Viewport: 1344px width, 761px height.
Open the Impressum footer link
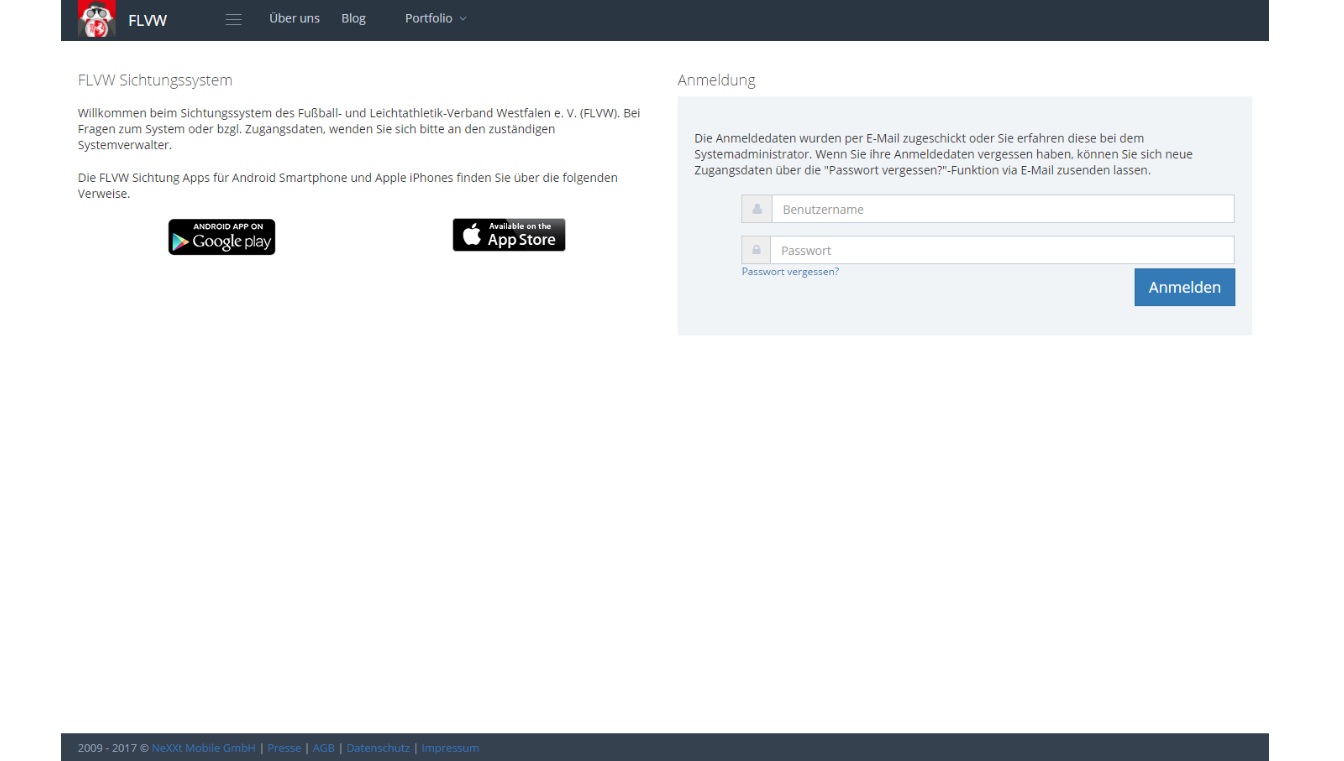click(x=450, y=748)
